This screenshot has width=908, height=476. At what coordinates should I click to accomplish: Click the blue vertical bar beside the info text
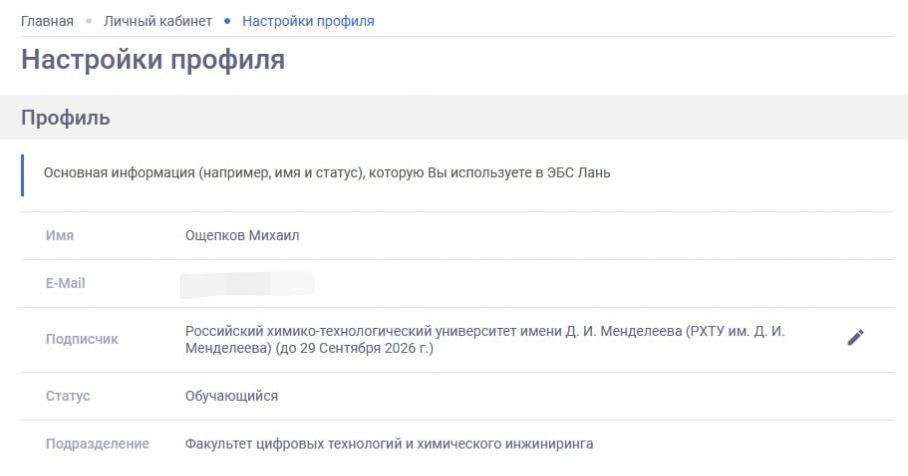click(x=23, y=174)
